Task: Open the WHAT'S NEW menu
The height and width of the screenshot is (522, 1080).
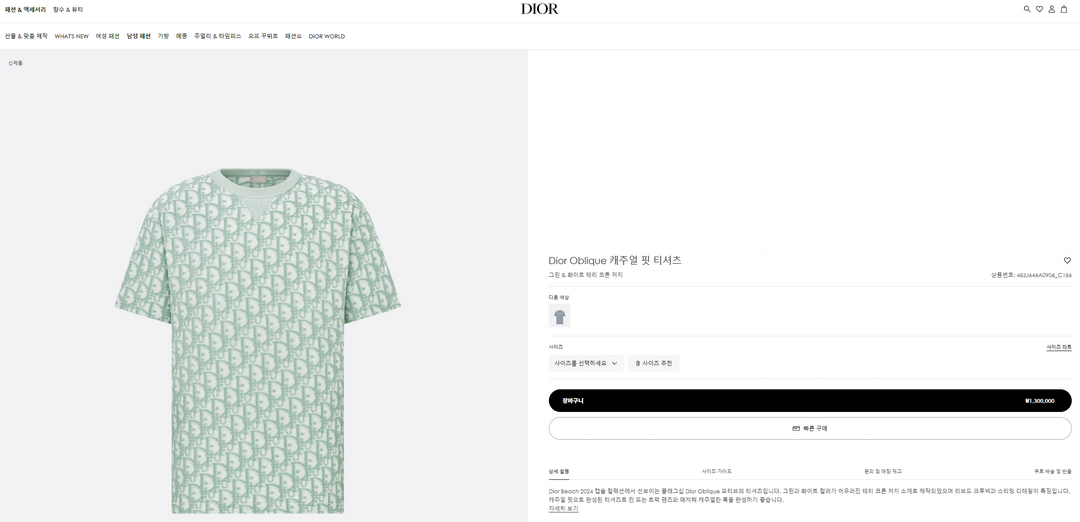Action: pyautogui.click(x=72, y=36)
